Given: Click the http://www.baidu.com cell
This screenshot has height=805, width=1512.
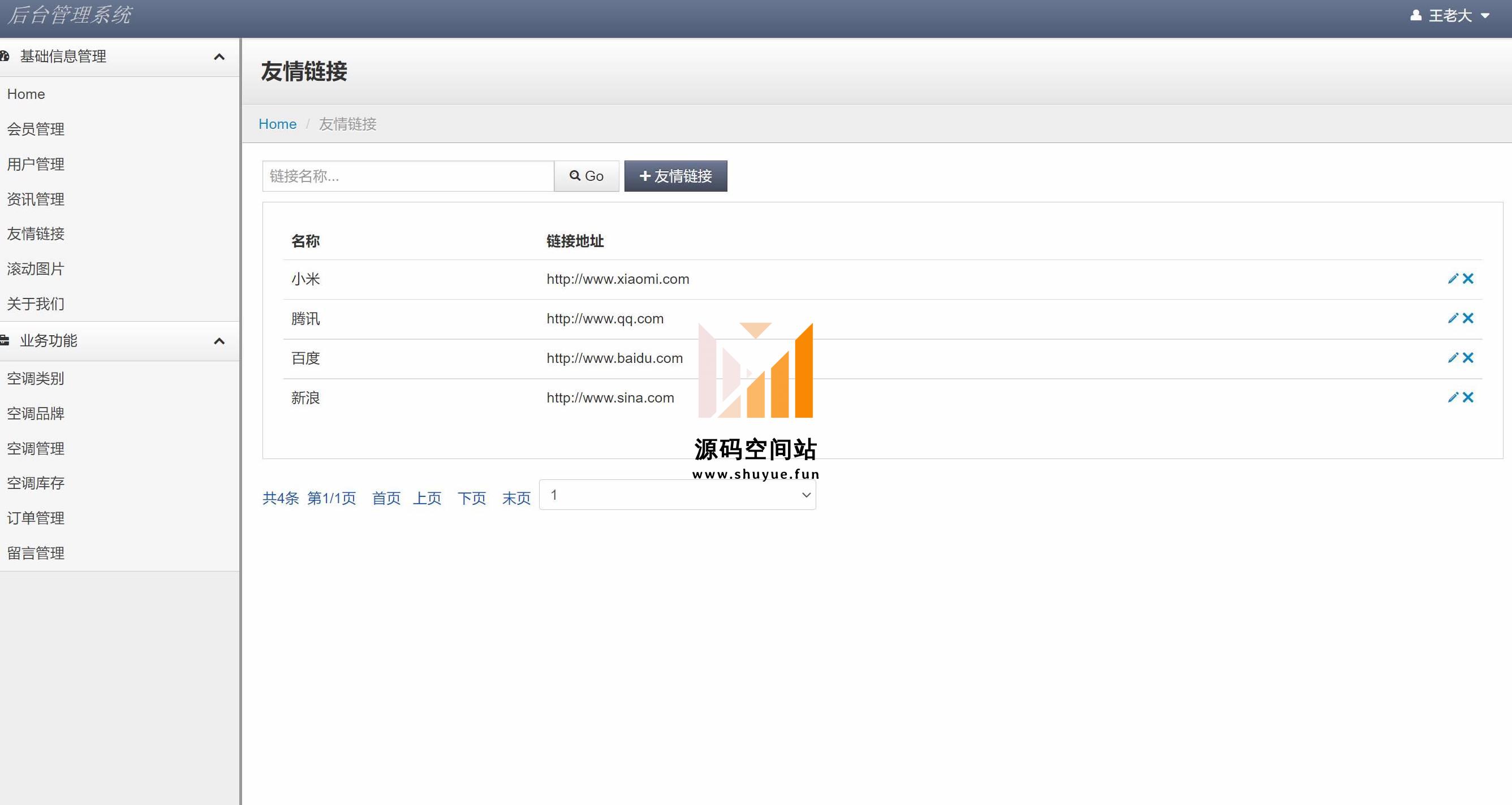Looking at the screenshot, I should pos(614,358).
